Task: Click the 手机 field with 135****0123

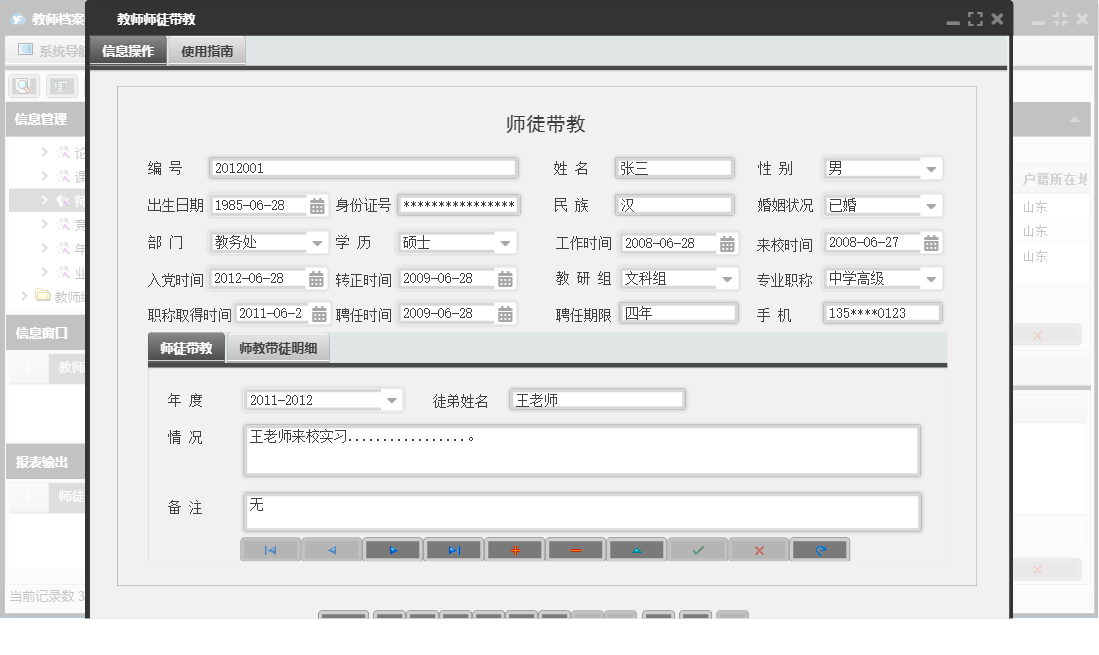Action: (x=882, y=313)
